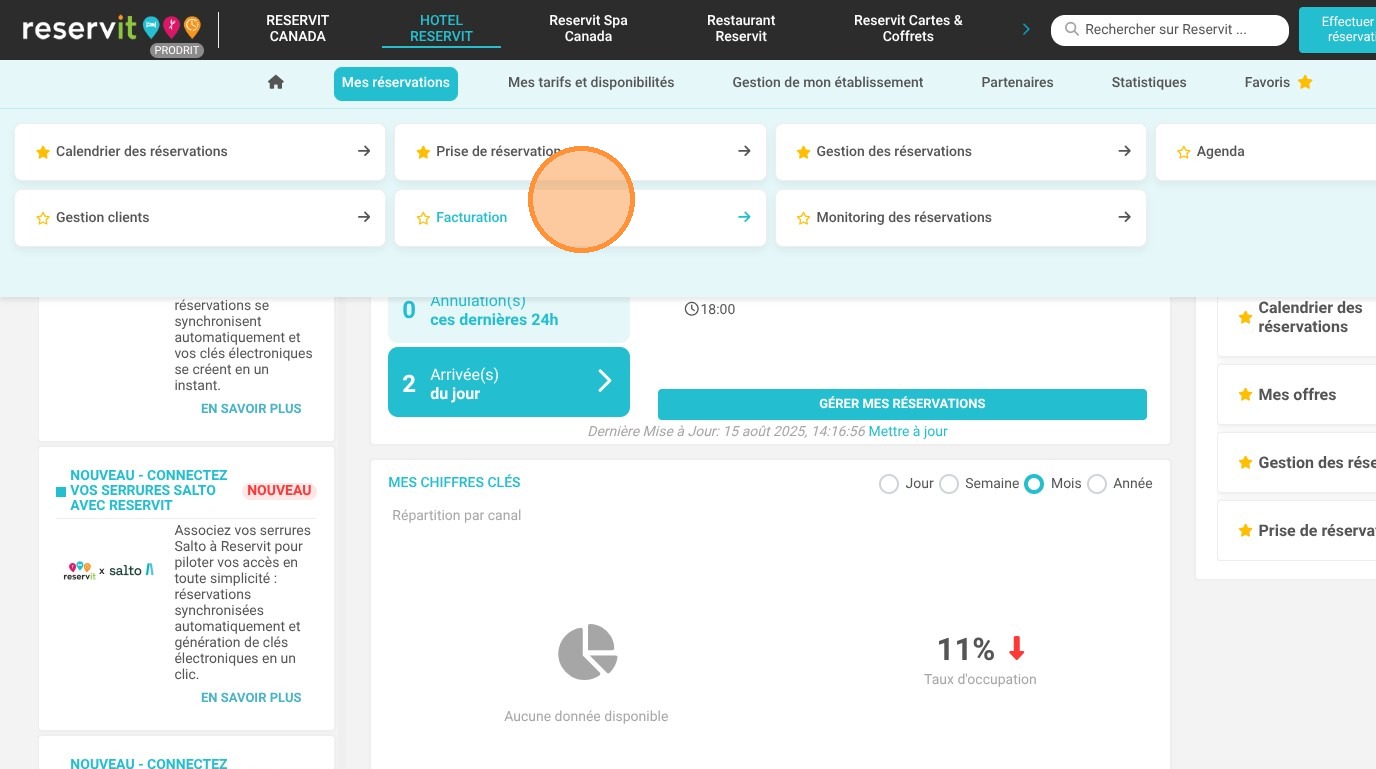Viewport: 1376px width, 769px height.
Task: Open the Favoris menu
Action: [1278, 83]
